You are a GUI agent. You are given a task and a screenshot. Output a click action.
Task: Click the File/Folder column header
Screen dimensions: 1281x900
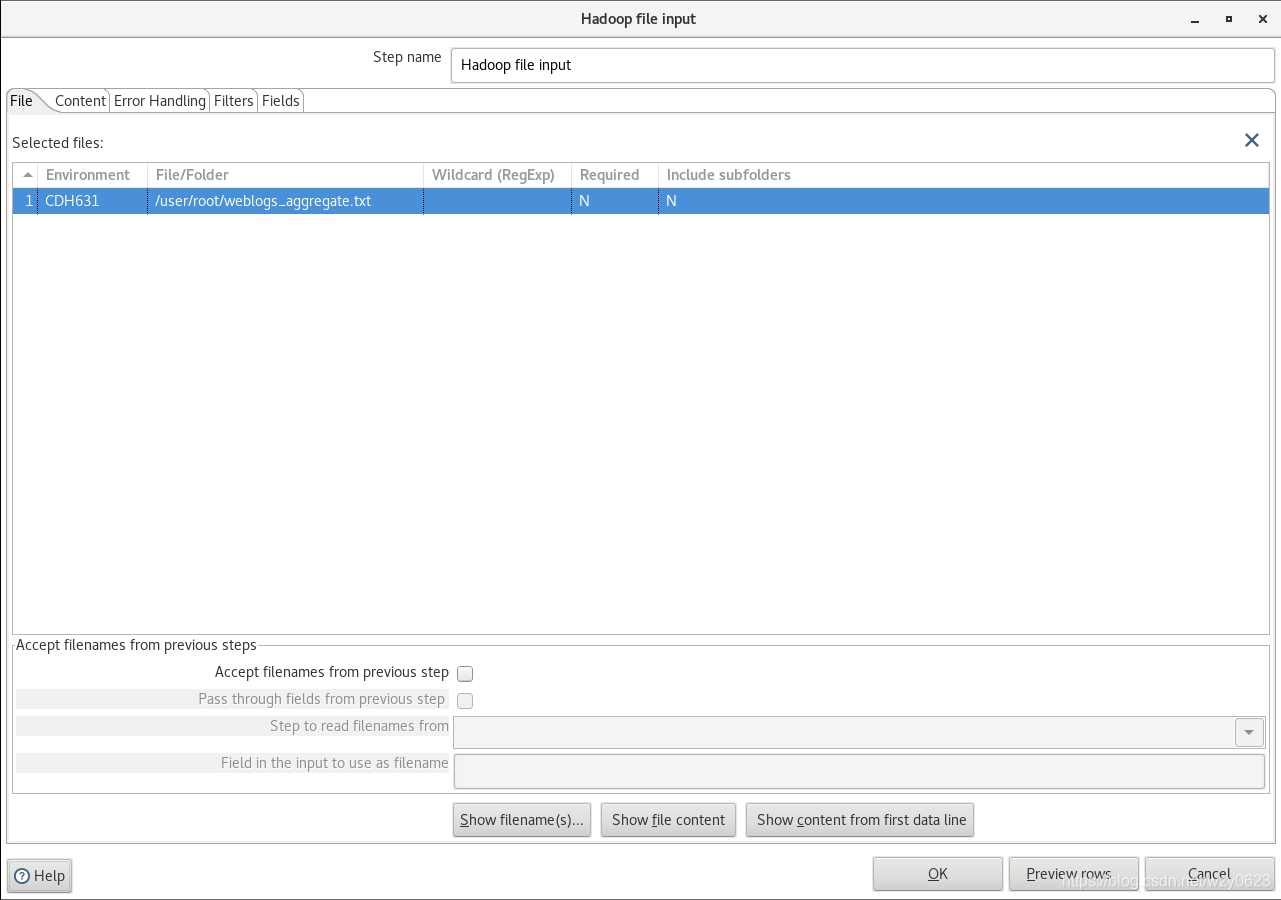(x=285, y=175)
